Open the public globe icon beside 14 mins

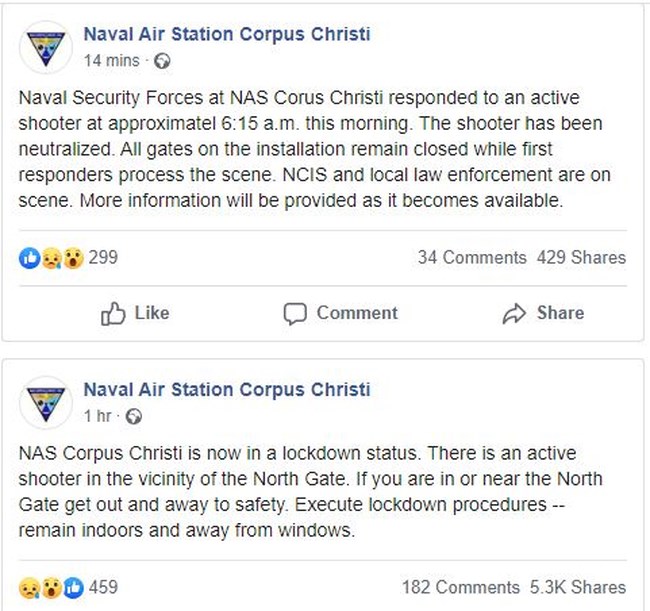pyautogui.click(x=162, y=61)
